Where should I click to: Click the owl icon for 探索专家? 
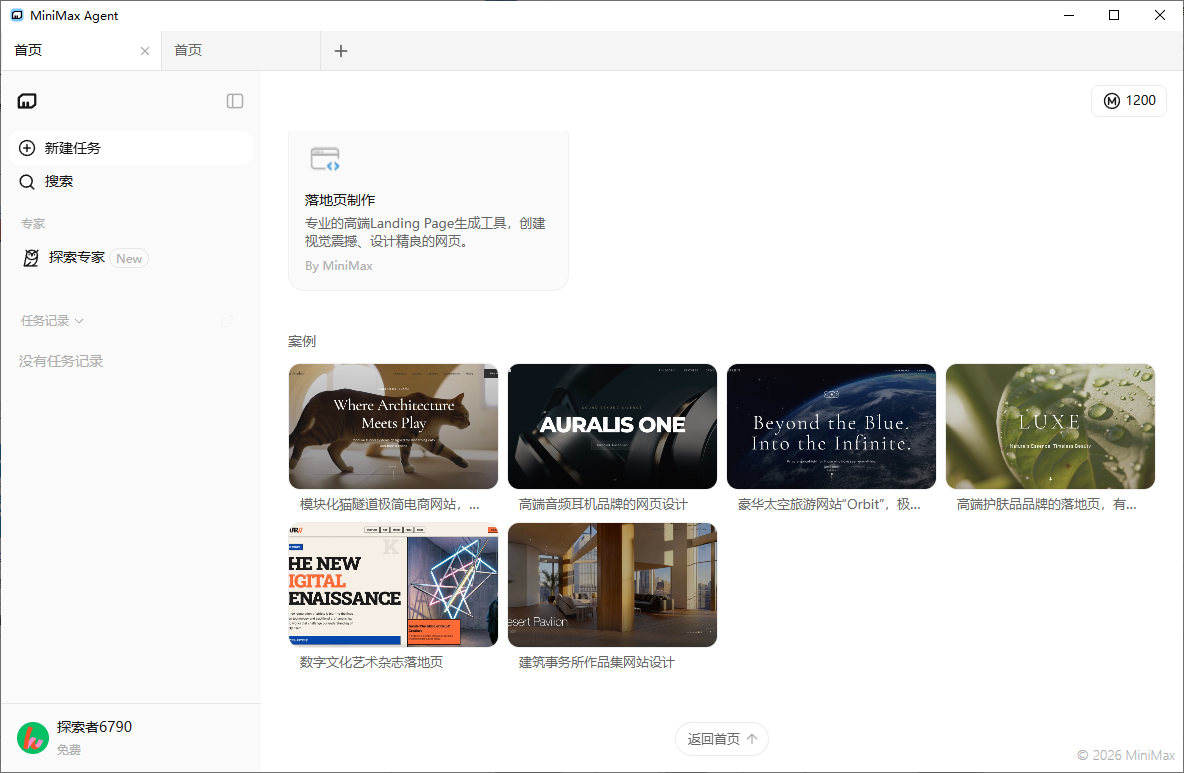point(32,258)
